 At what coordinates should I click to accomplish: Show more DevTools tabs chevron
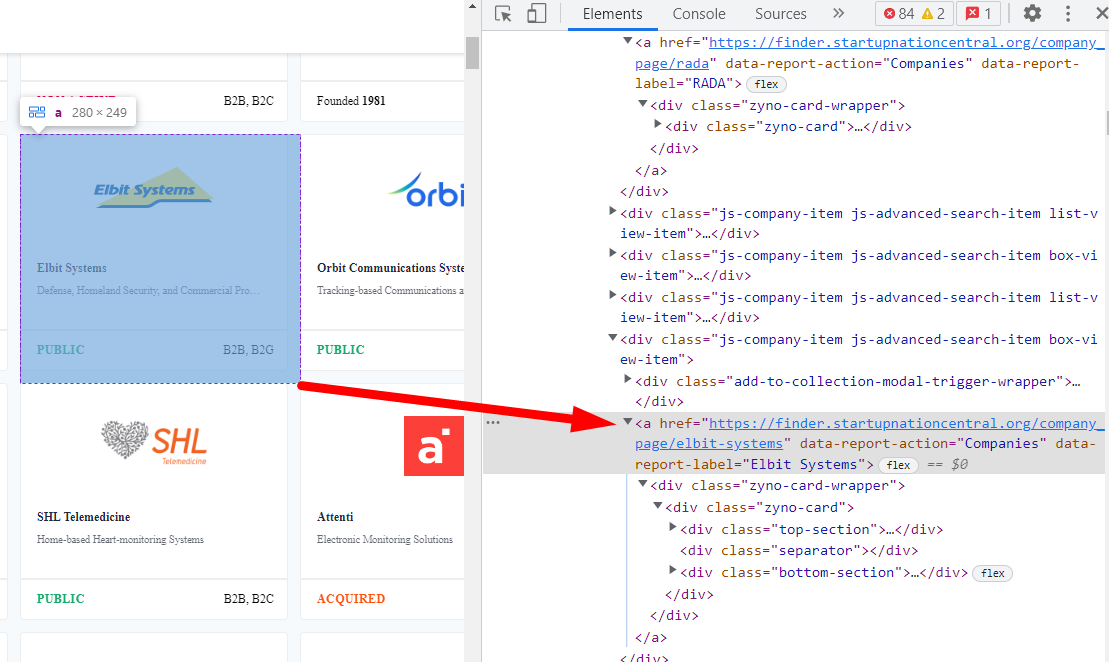click(838, 13)
